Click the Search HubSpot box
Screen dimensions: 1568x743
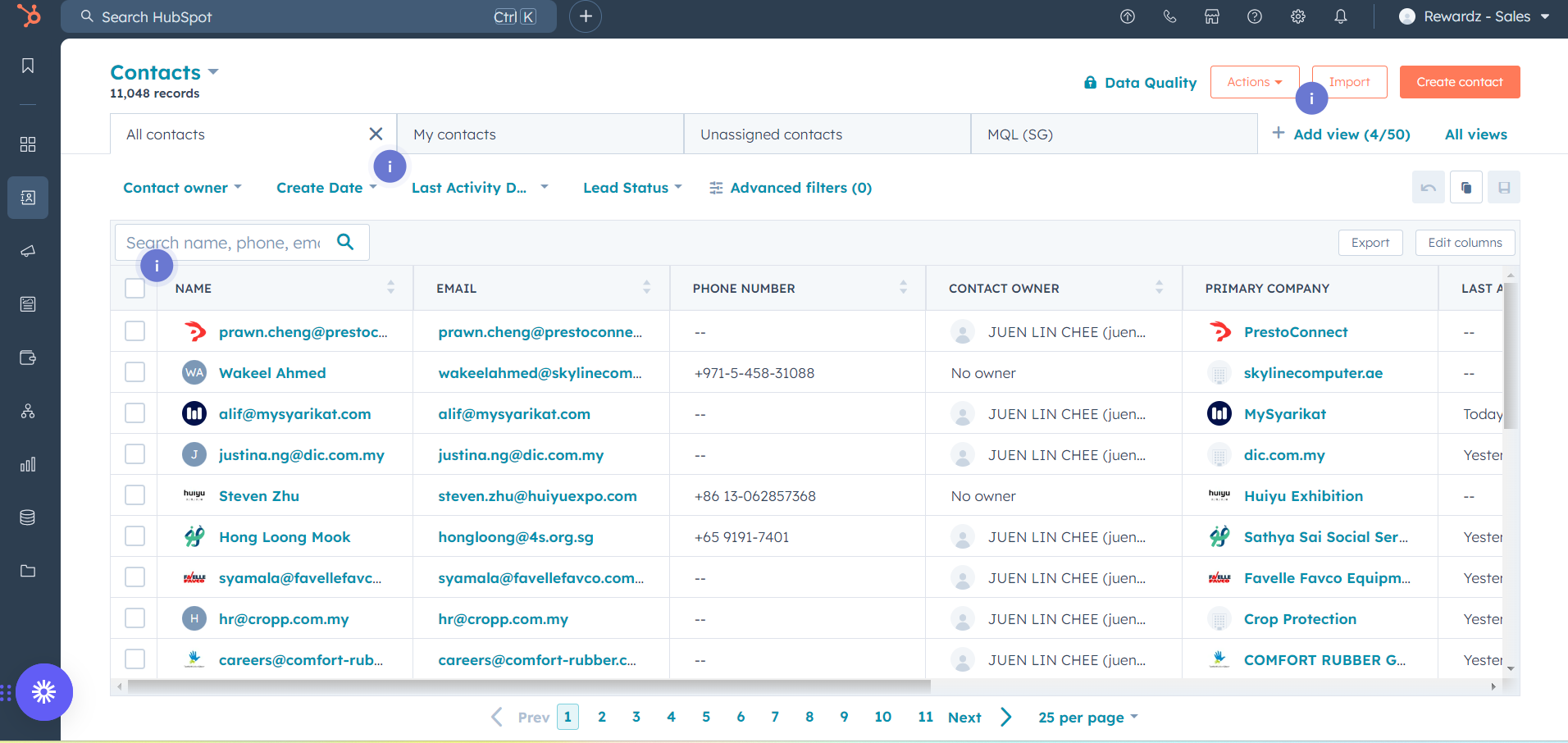coord(308,16)
